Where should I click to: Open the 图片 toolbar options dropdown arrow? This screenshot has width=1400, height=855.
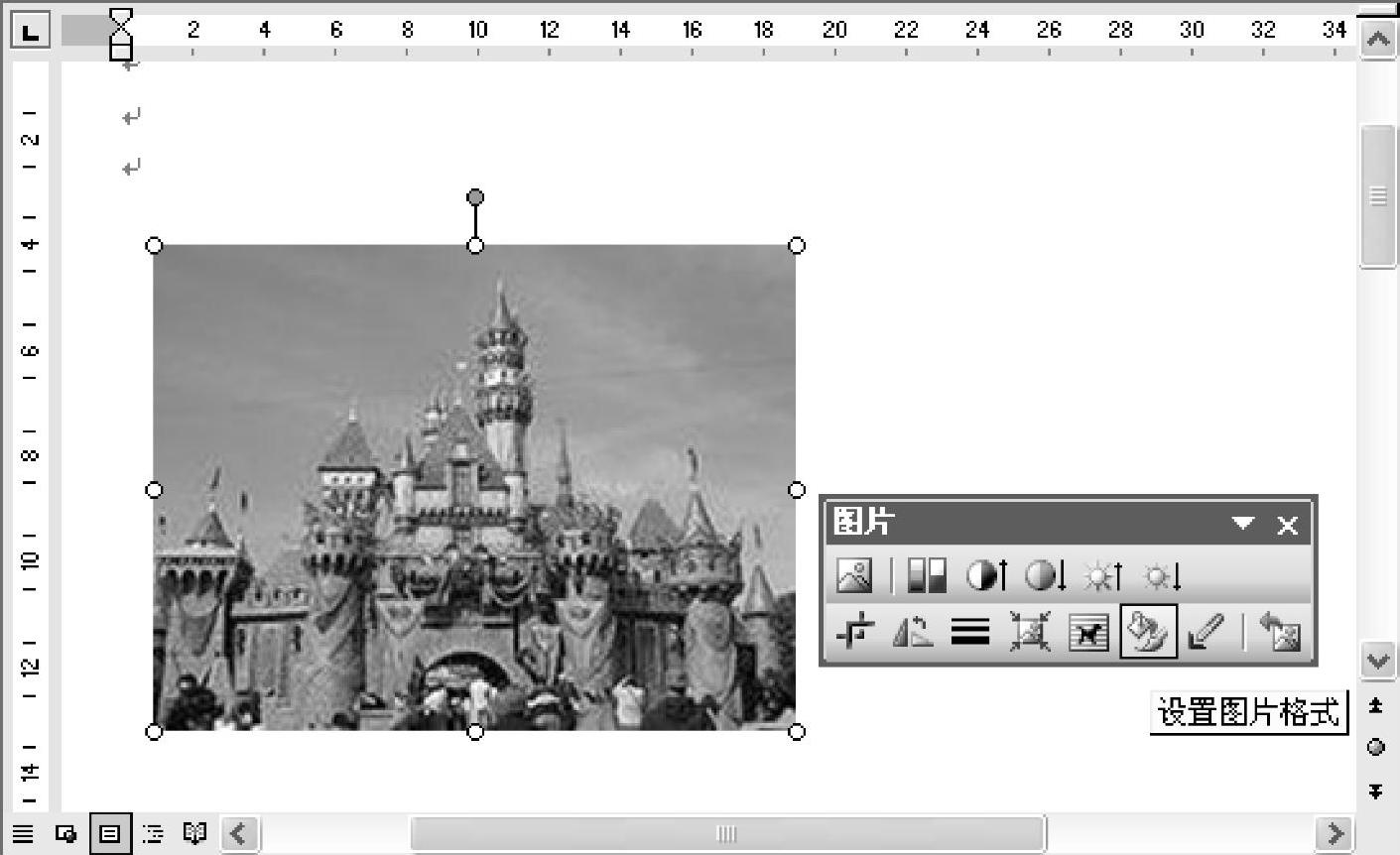(1243, 523)
